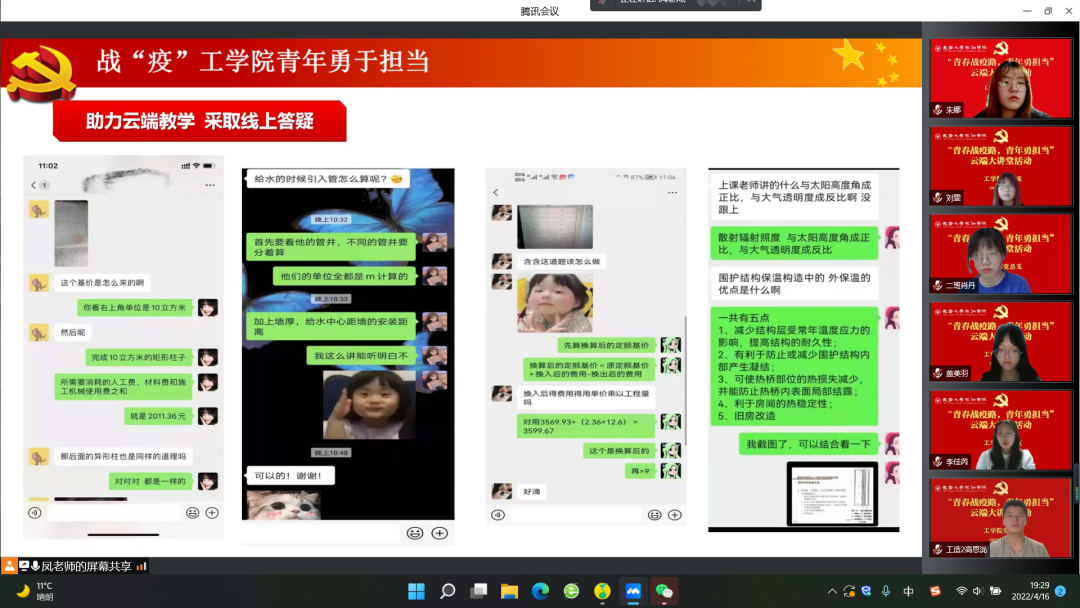Viewport: 1080px width, 608px height.
Task: Restore down the Tencent Meeting window
Action: click(1047, 11)
